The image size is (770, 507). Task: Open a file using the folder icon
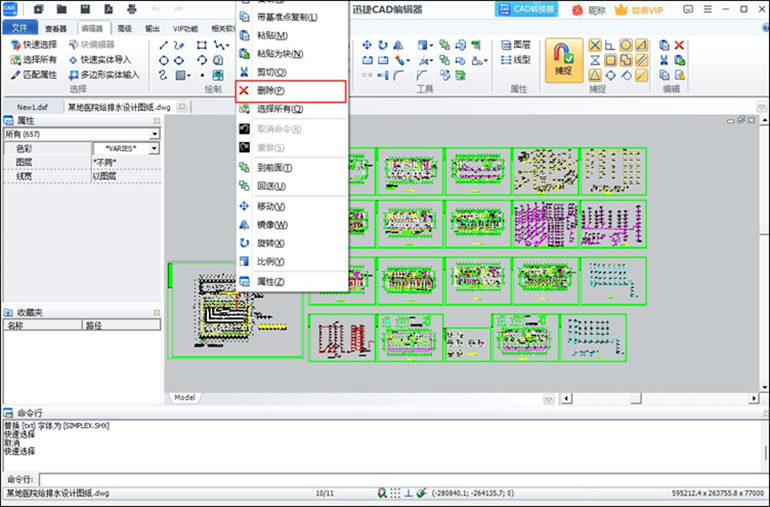click(x=61, y=9)
